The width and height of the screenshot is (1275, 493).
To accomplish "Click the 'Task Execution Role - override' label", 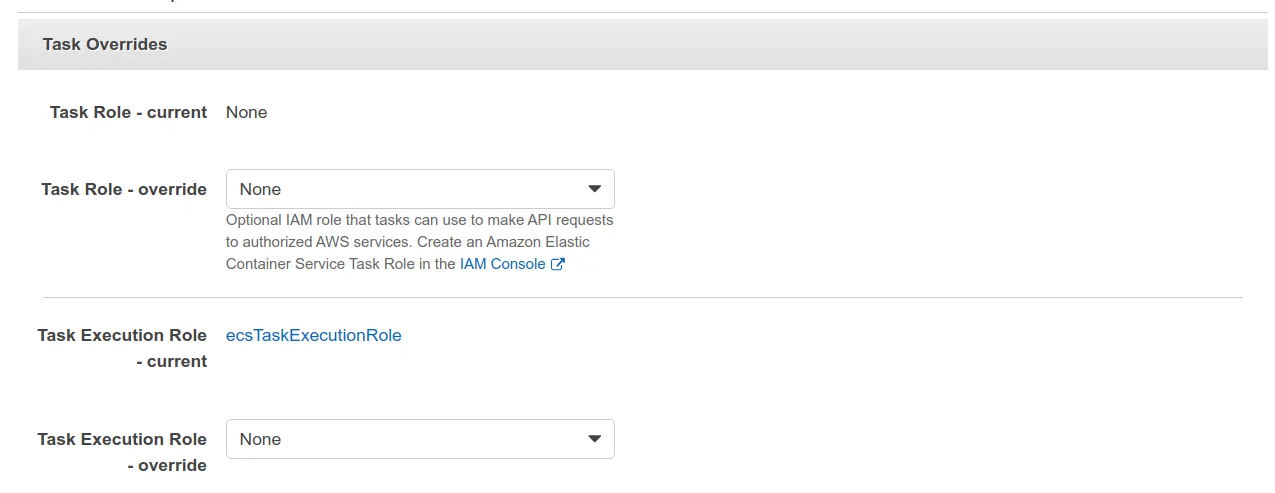I will (x=122, y=452).
